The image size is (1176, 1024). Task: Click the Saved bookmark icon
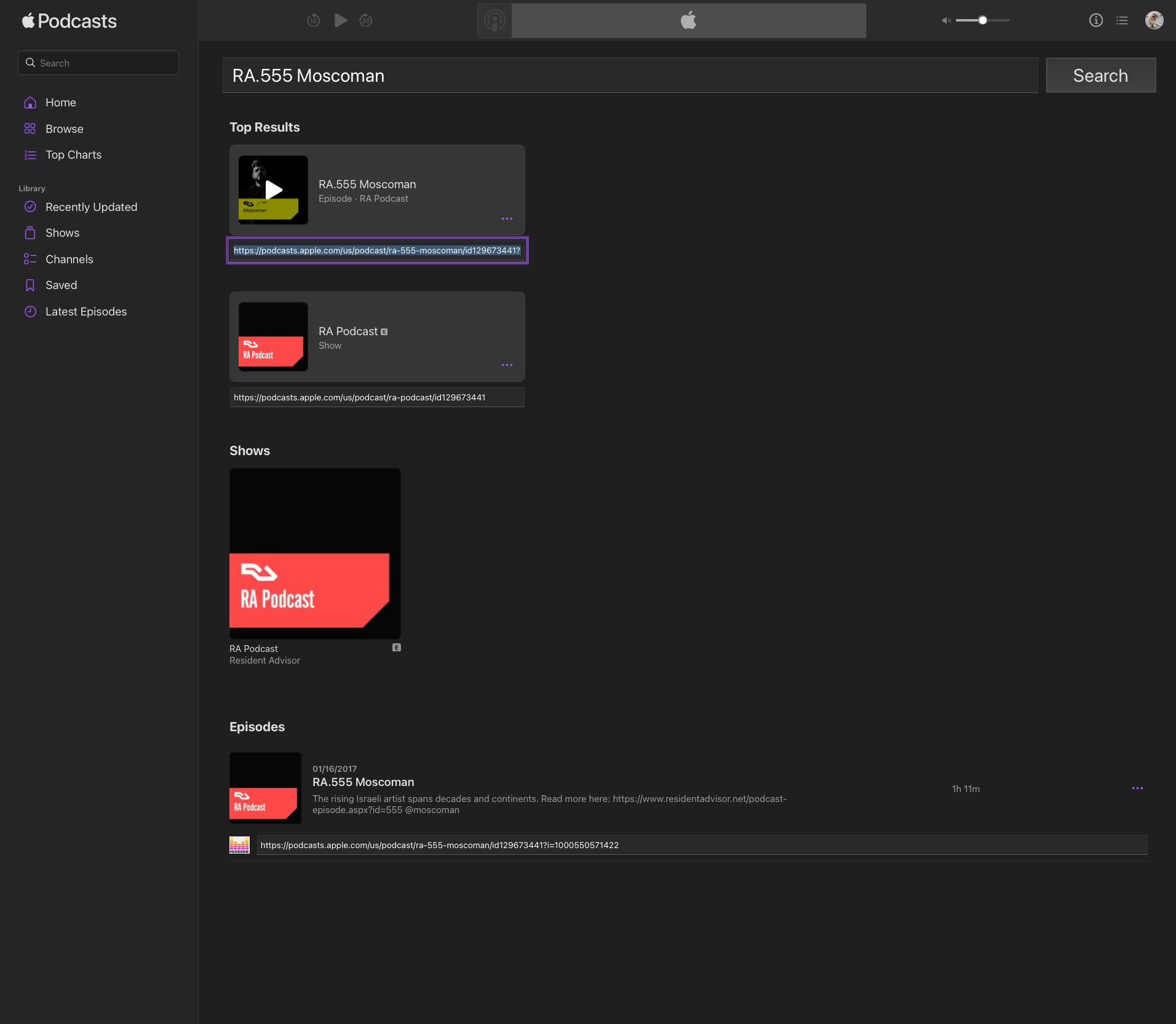30,285
